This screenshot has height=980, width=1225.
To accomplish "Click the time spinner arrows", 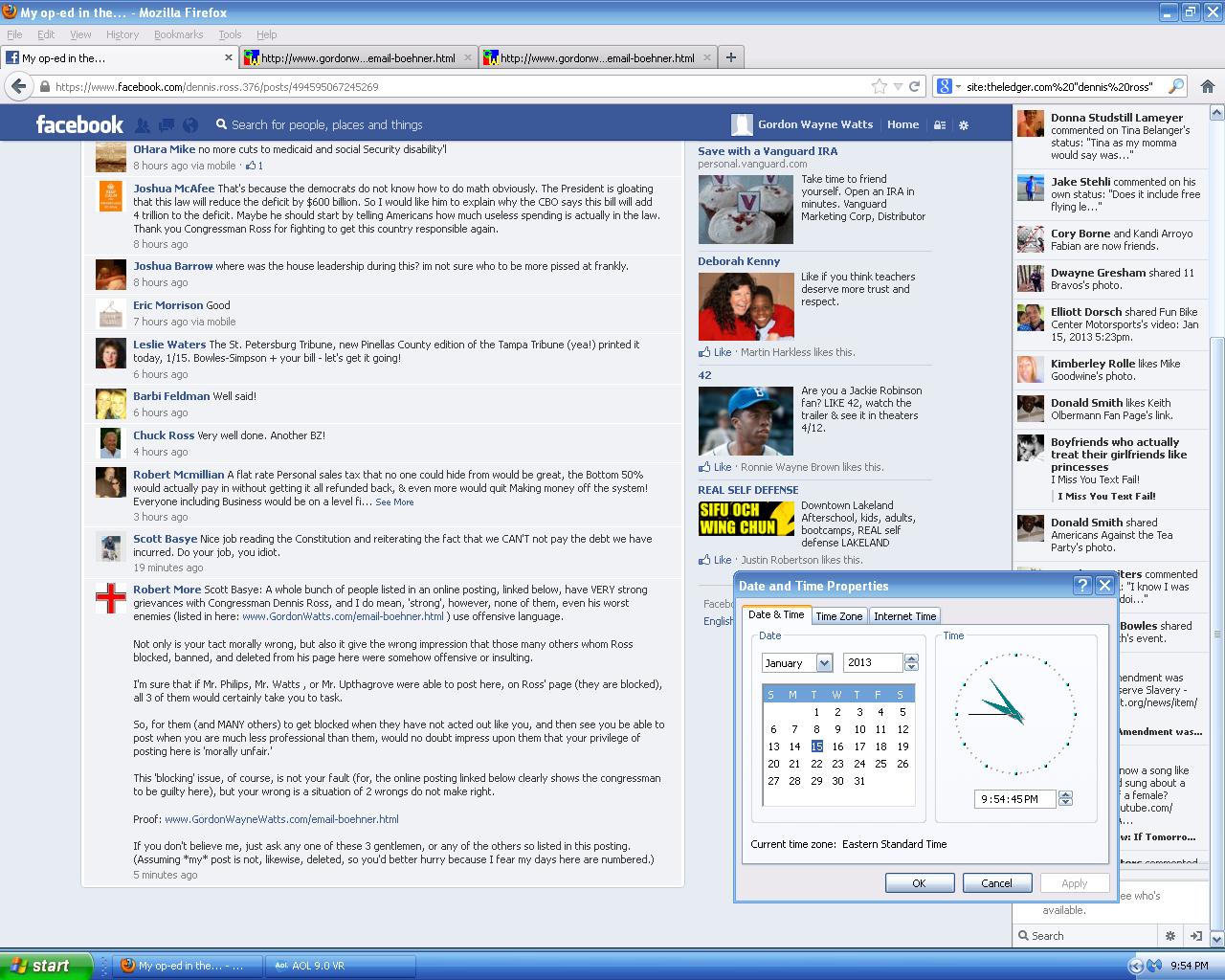I will coord(1065,799).
